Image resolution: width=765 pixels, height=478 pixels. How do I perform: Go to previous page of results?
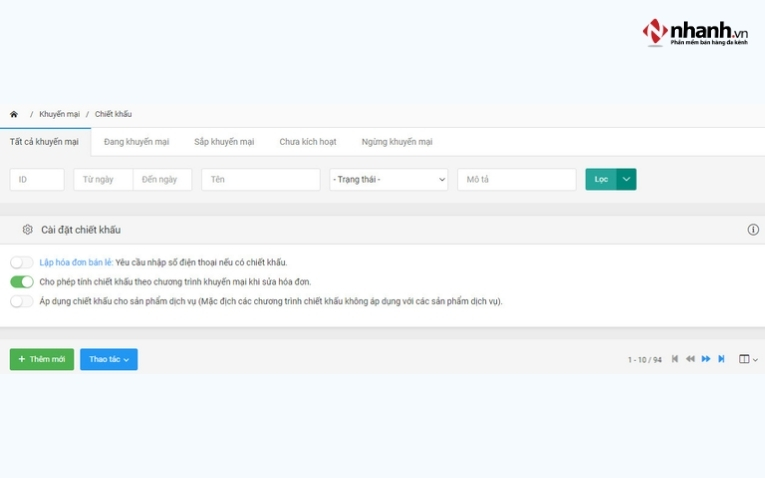tap(690, 359)
